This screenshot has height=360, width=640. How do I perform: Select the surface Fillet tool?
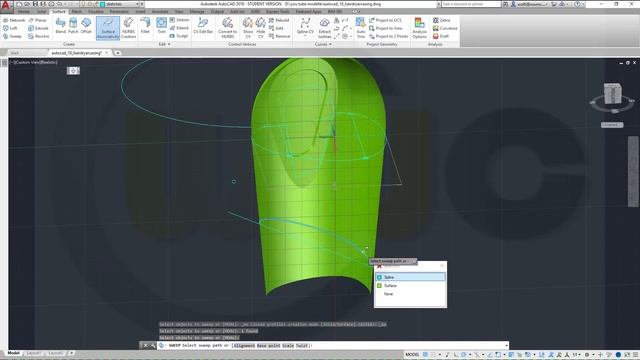145,25
